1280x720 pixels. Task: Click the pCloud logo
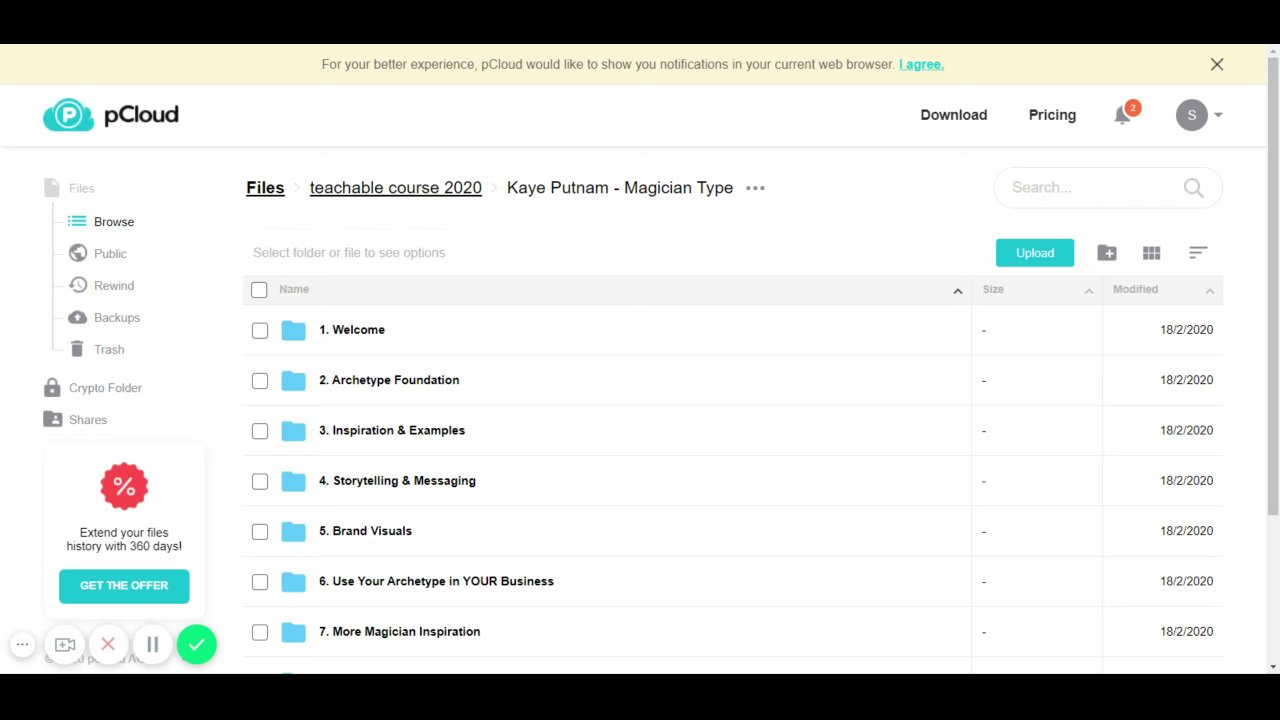pyautogui.click(x=111, y=115)
